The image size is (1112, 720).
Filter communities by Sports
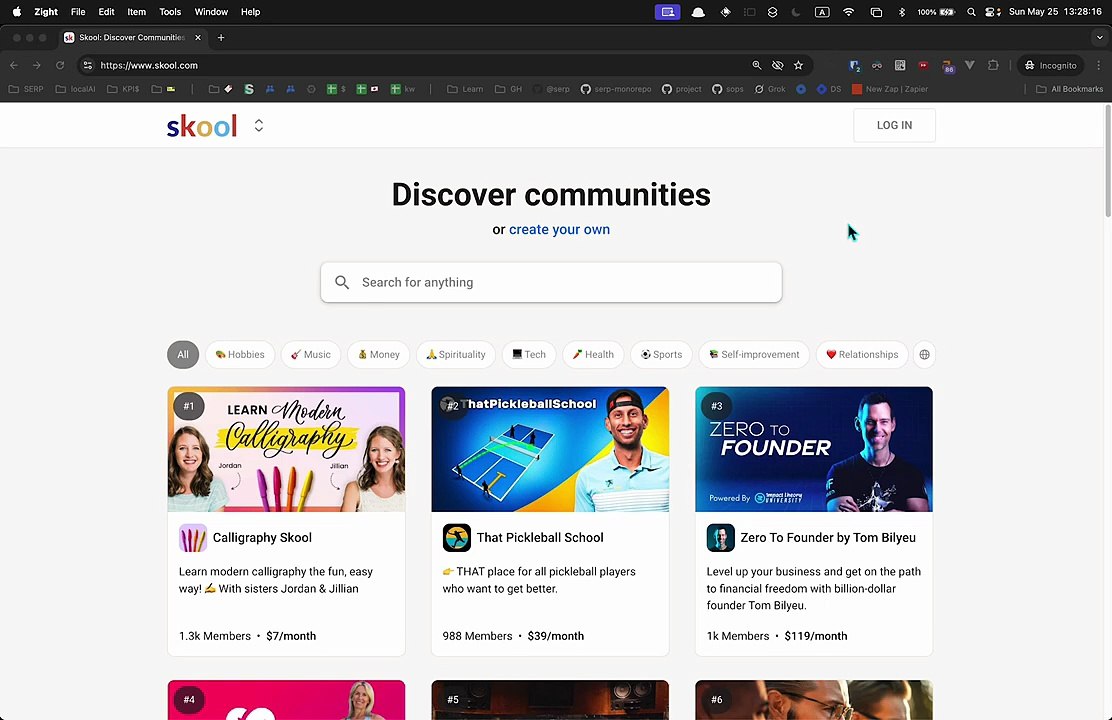click(662, 355)
